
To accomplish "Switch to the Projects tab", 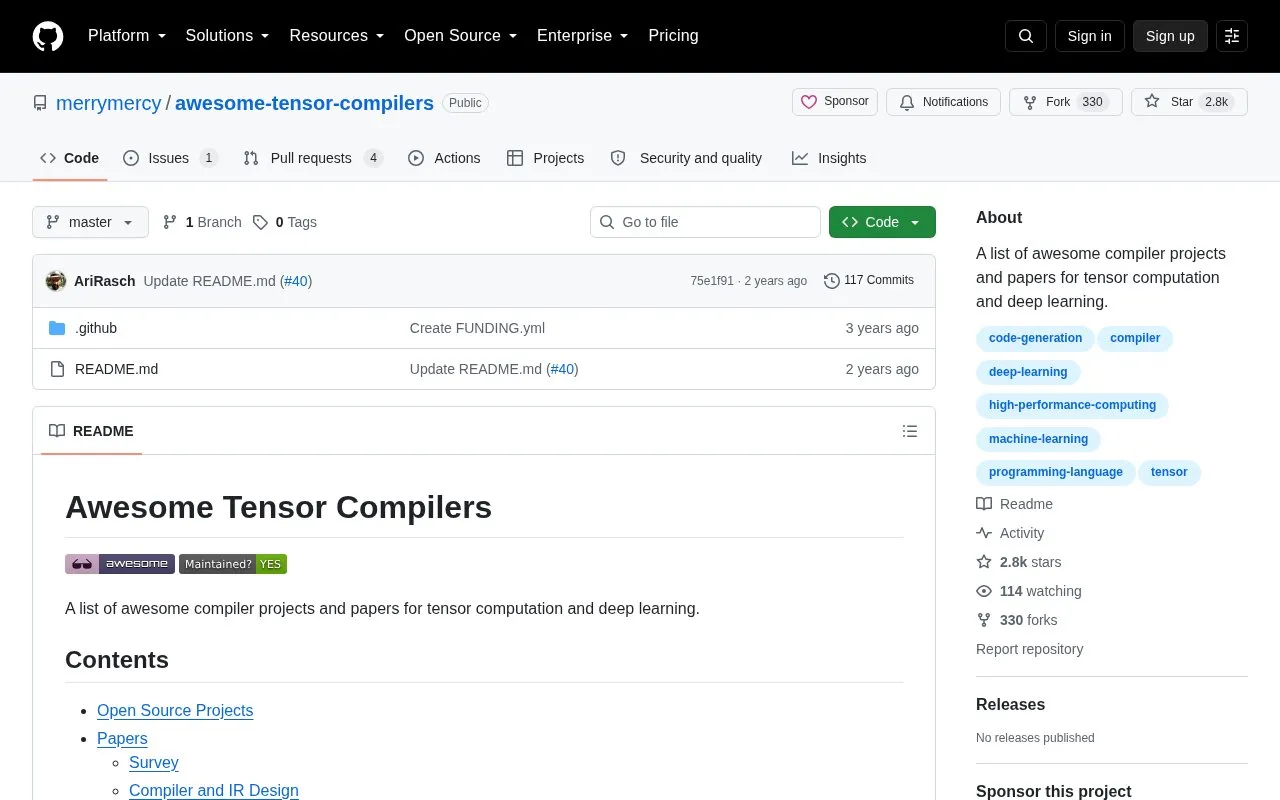I will [545, 158].
